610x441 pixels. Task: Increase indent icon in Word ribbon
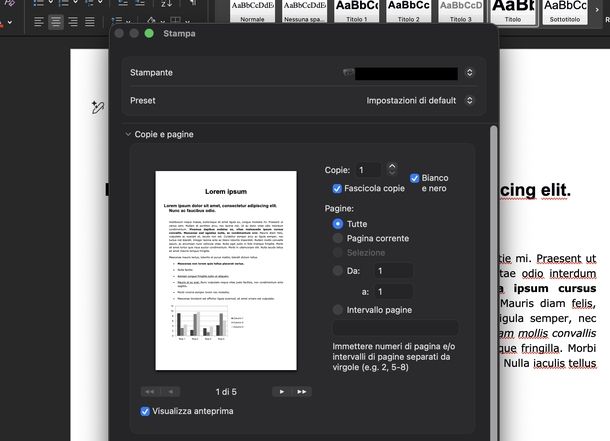pyautogui.click(x=140, y=3)
